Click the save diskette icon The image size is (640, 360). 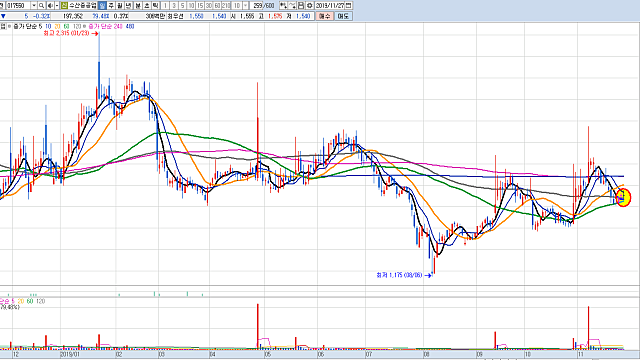tap(301, 5)
